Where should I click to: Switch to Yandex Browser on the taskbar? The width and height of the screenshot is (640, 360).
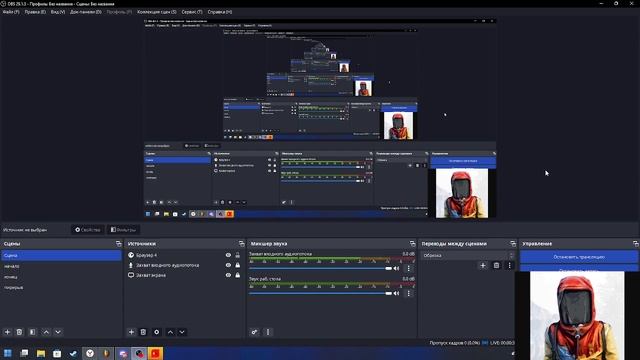[x=90, y=353]
